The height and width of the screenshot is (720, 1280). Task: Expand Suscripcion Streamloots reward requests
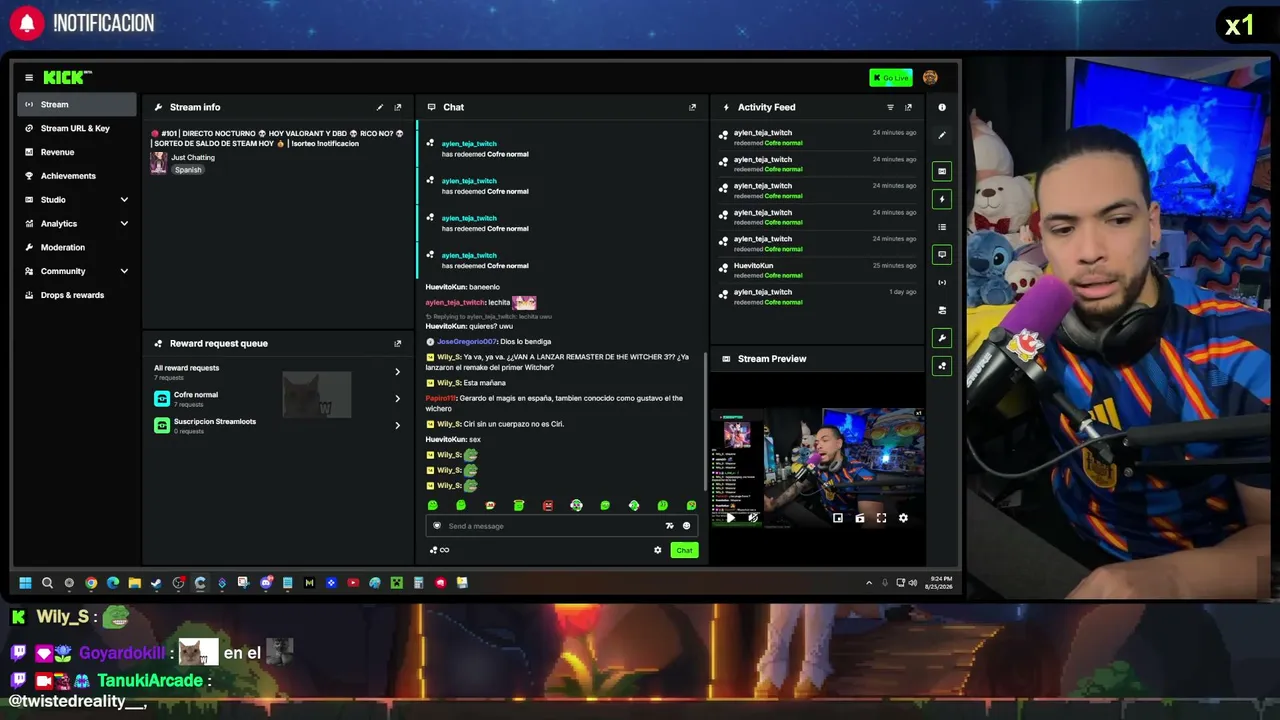[x=397, y=425]
